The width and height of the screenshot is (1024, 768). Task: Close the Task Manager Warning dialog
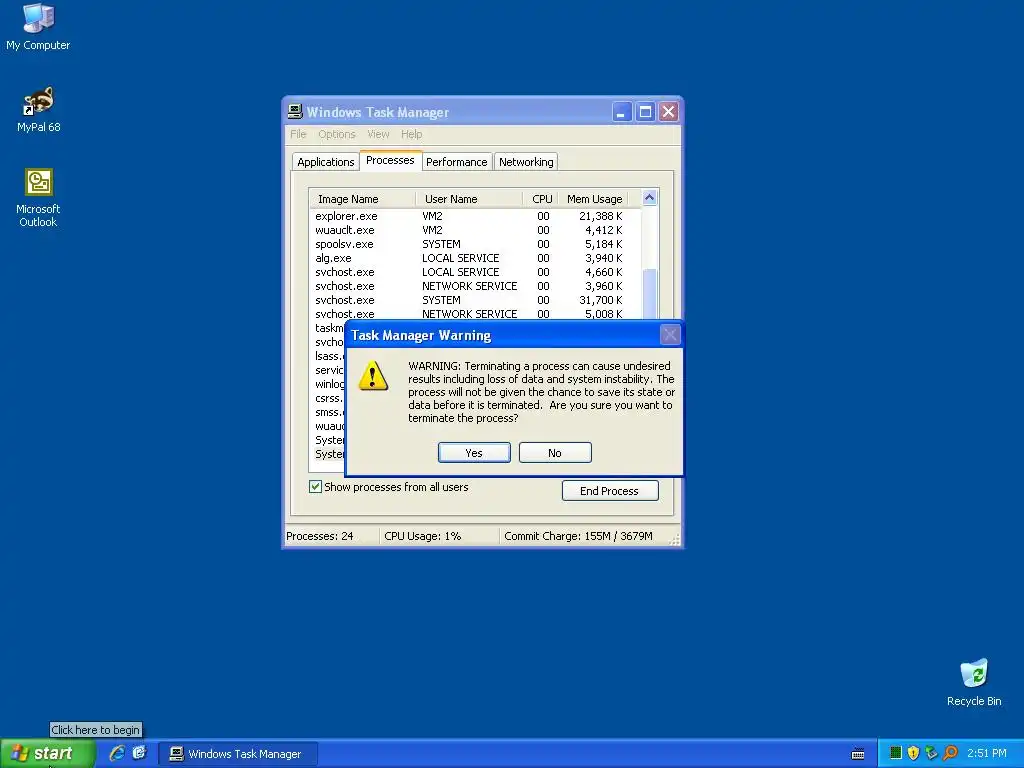coord(670,335)
